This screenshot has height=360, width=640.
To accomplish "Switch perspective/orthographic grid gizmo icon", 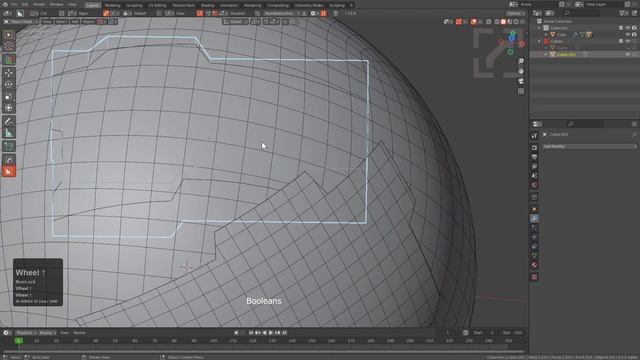I will (521, 91).
